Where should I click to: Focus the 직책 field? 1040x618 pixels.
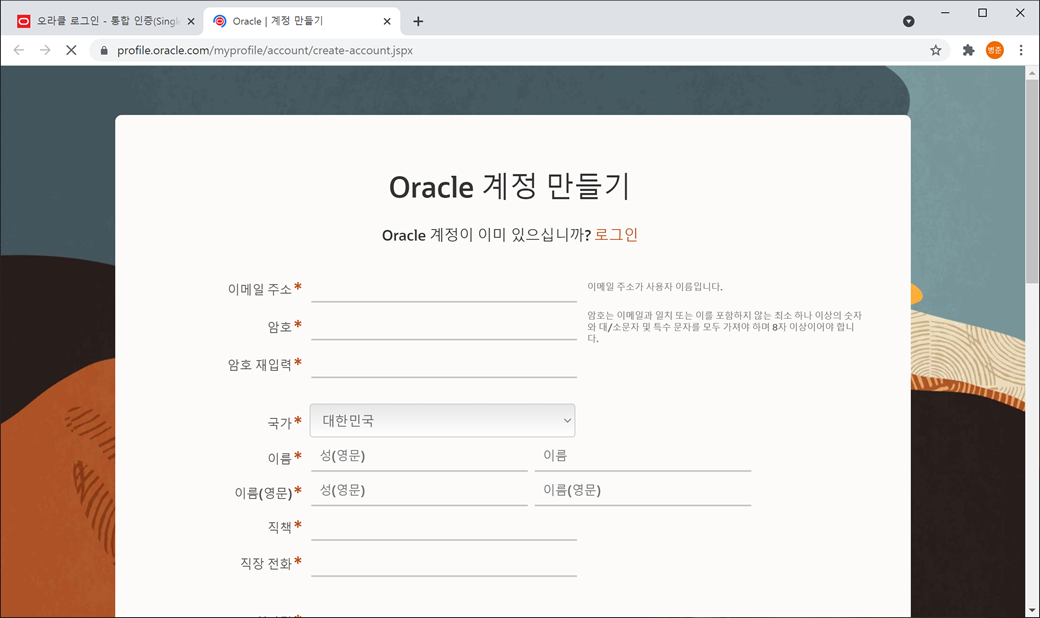(x=444, y=528)
